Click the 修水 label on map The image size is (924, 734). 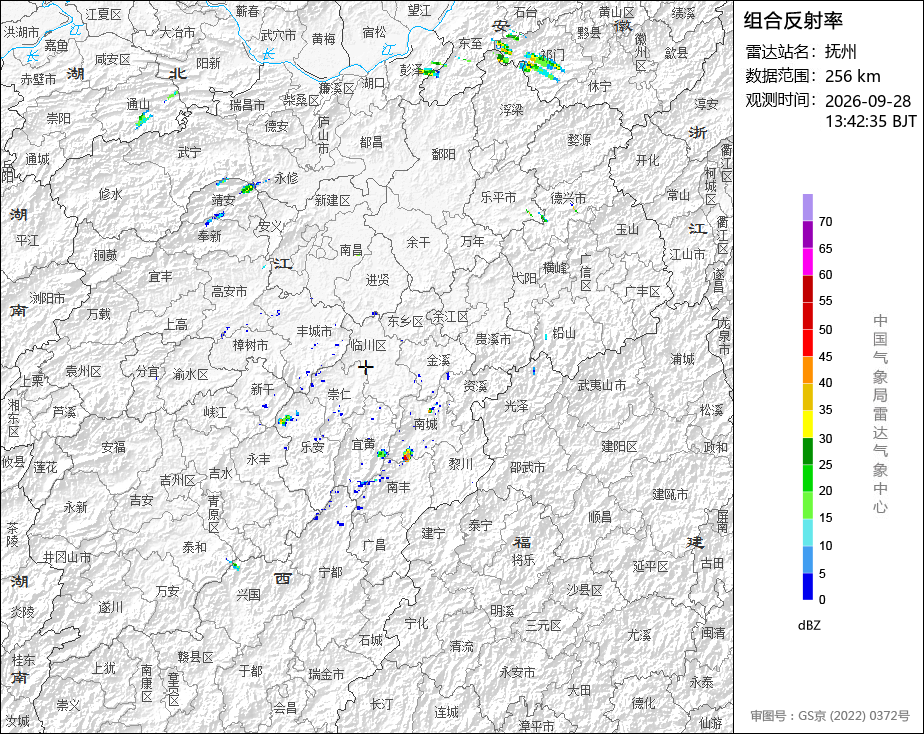(x=110, y=194)
